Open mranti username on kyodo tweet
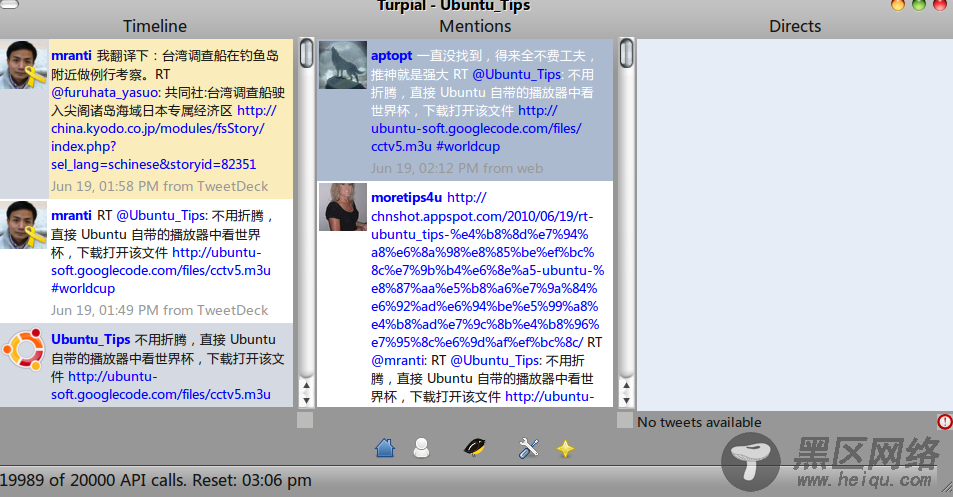Image resolution: width=953 pixels, height=497 pixels. pyautogui.click(x=71, y=55)
